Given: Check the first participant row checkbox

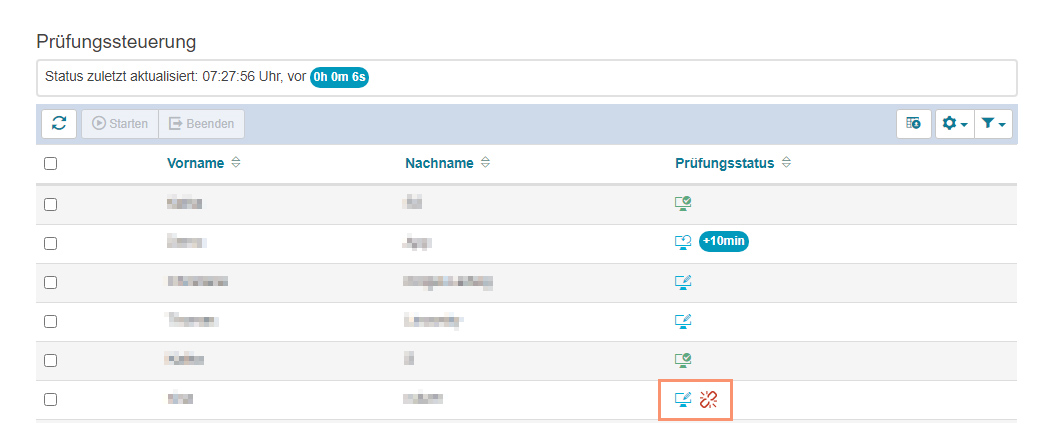Looking at the screenshot, I should (51, 204).
